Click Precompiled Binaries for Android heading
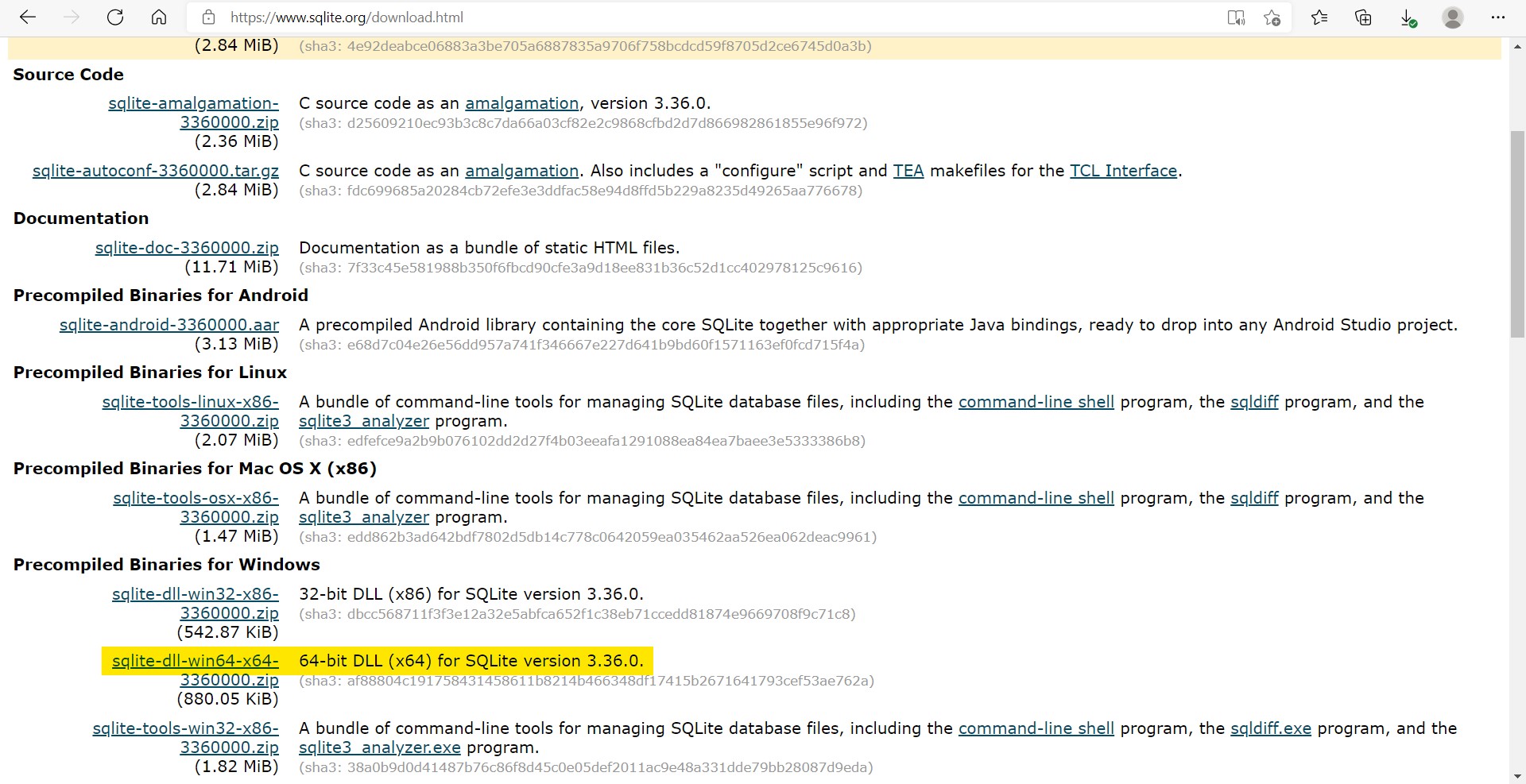 pyautogui.click(x=161, y=295)
